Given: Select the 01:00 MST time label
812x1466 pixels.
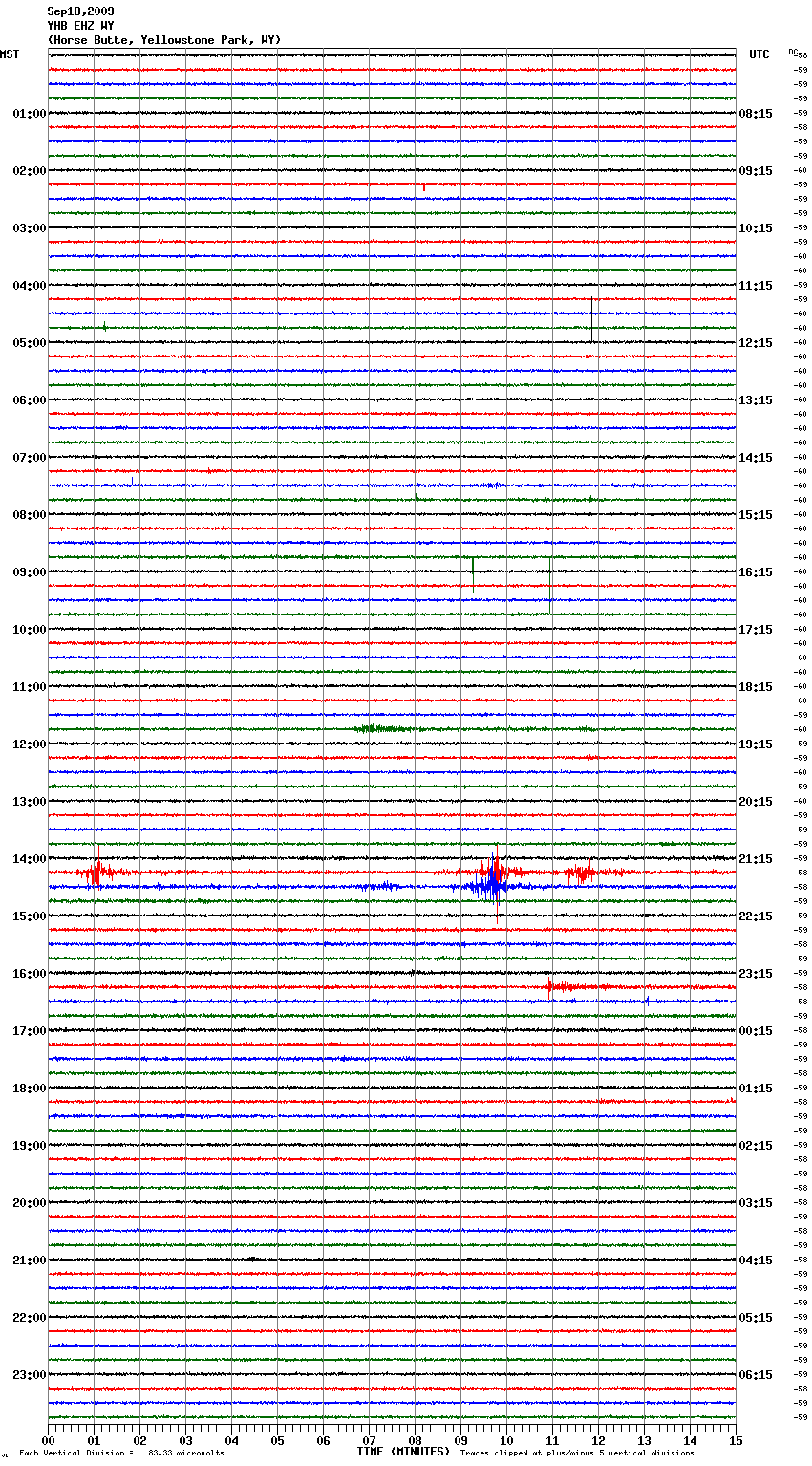Looking at the screenshot, I should [x=30, y=114].
